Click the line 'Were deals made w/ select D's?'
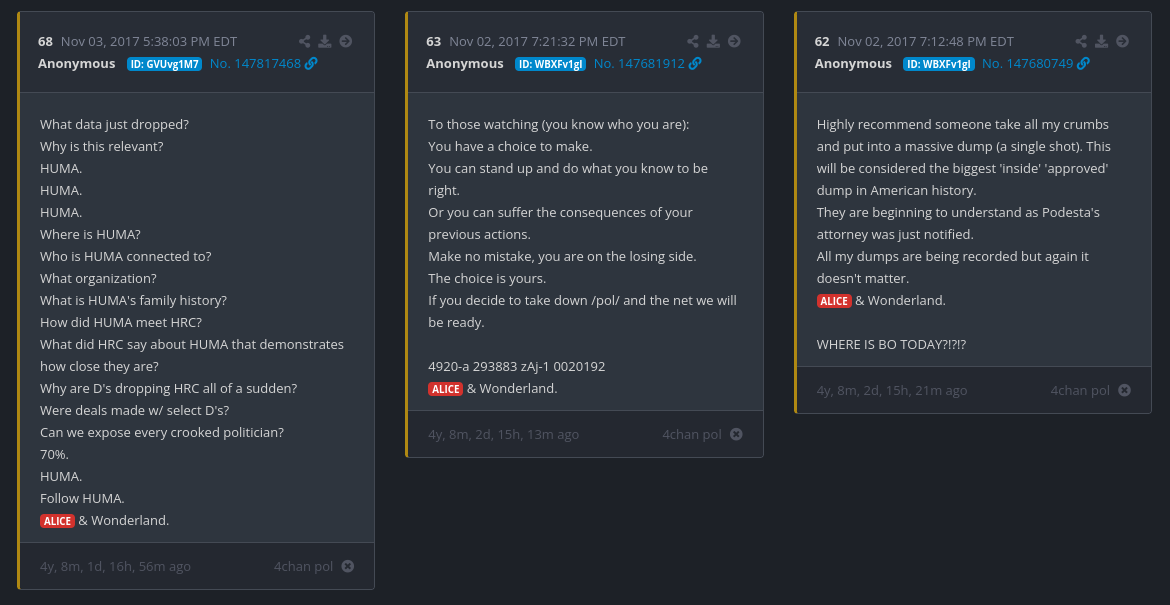Viewport: 1170px width, 605px height. 135,410
